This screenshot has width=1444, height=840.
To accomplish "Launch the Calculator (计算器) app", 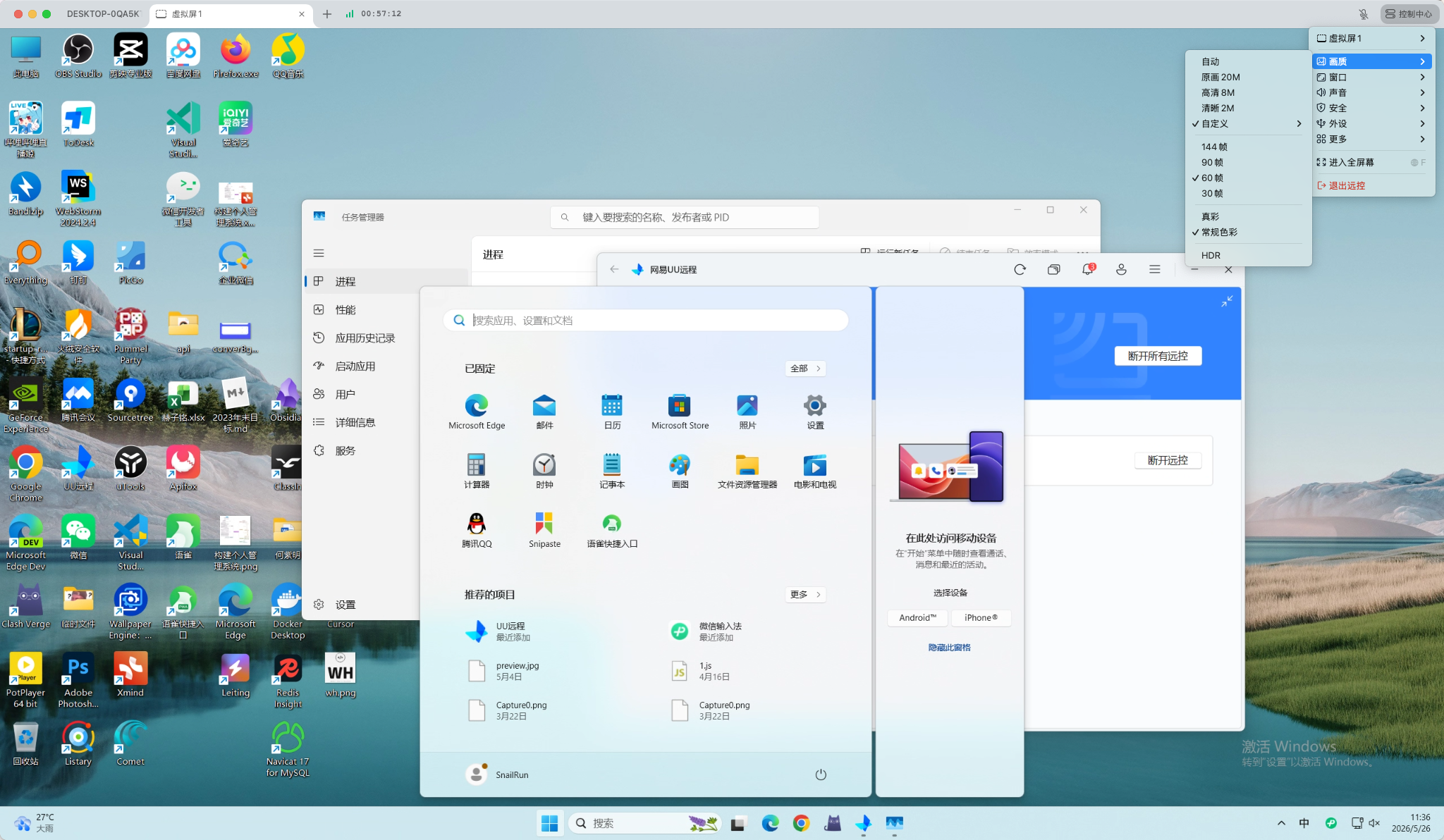I will tap(477, 471).
